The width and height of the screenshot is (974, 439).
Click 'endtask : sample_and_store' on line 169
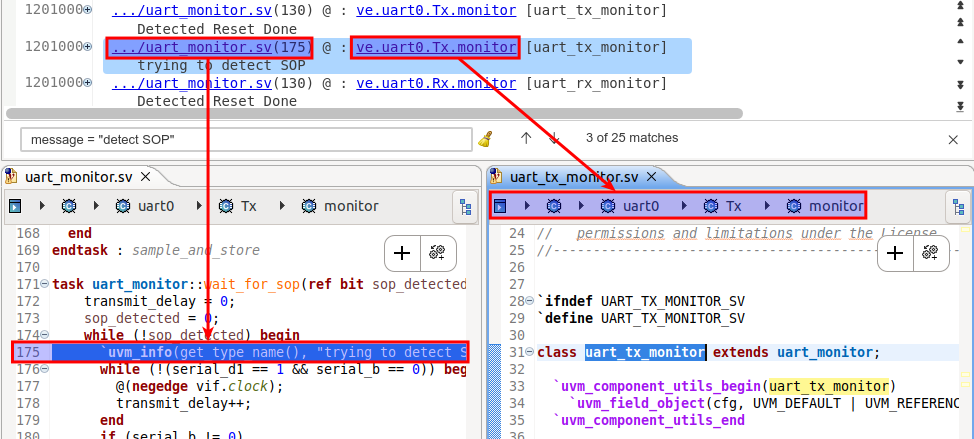156,250
